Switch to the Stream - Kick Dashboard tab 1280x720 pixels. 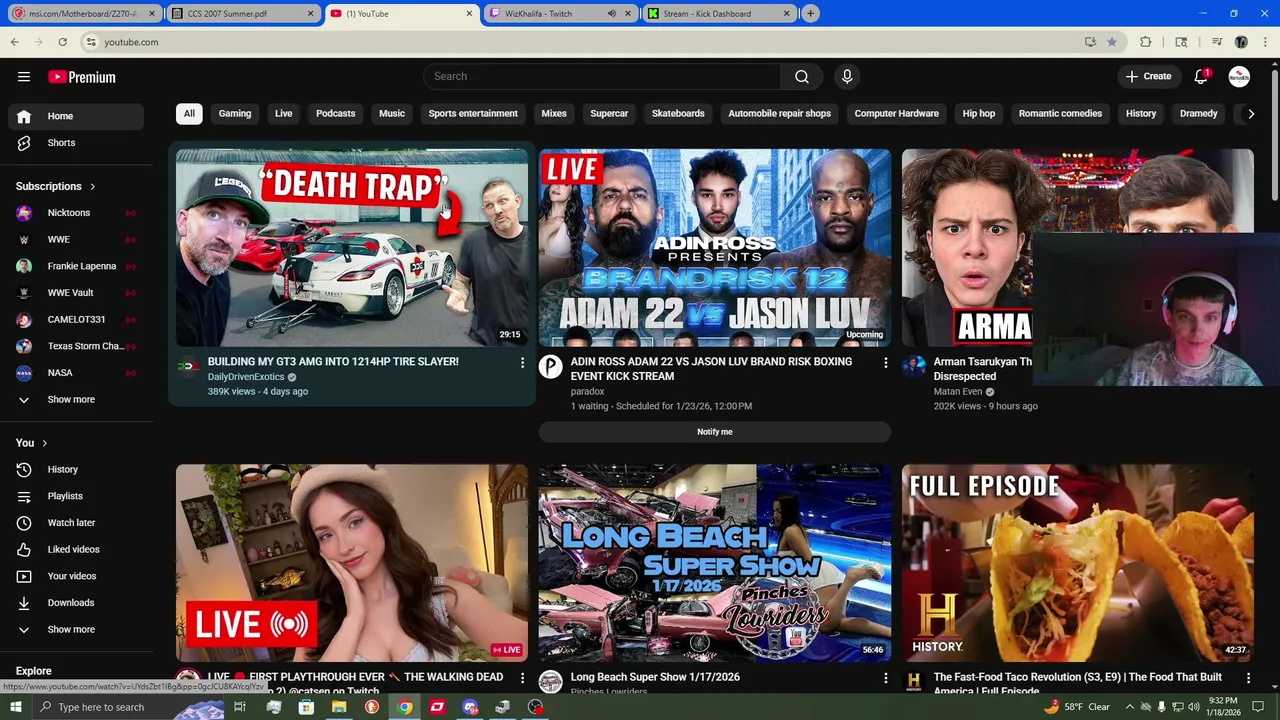pos(718,14)
